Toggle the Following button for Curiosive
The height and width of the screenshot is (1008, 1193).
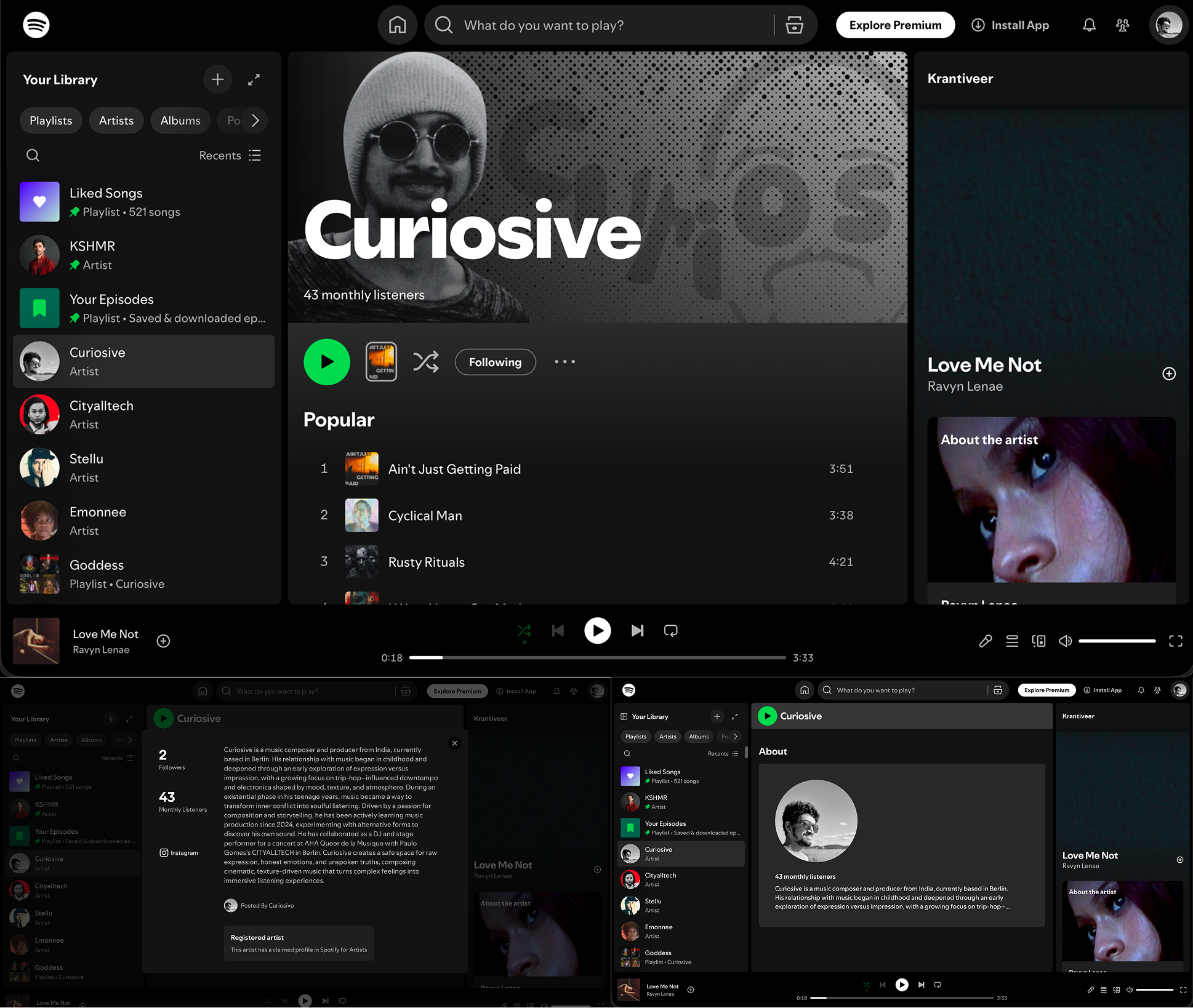(x=495, y=362)
